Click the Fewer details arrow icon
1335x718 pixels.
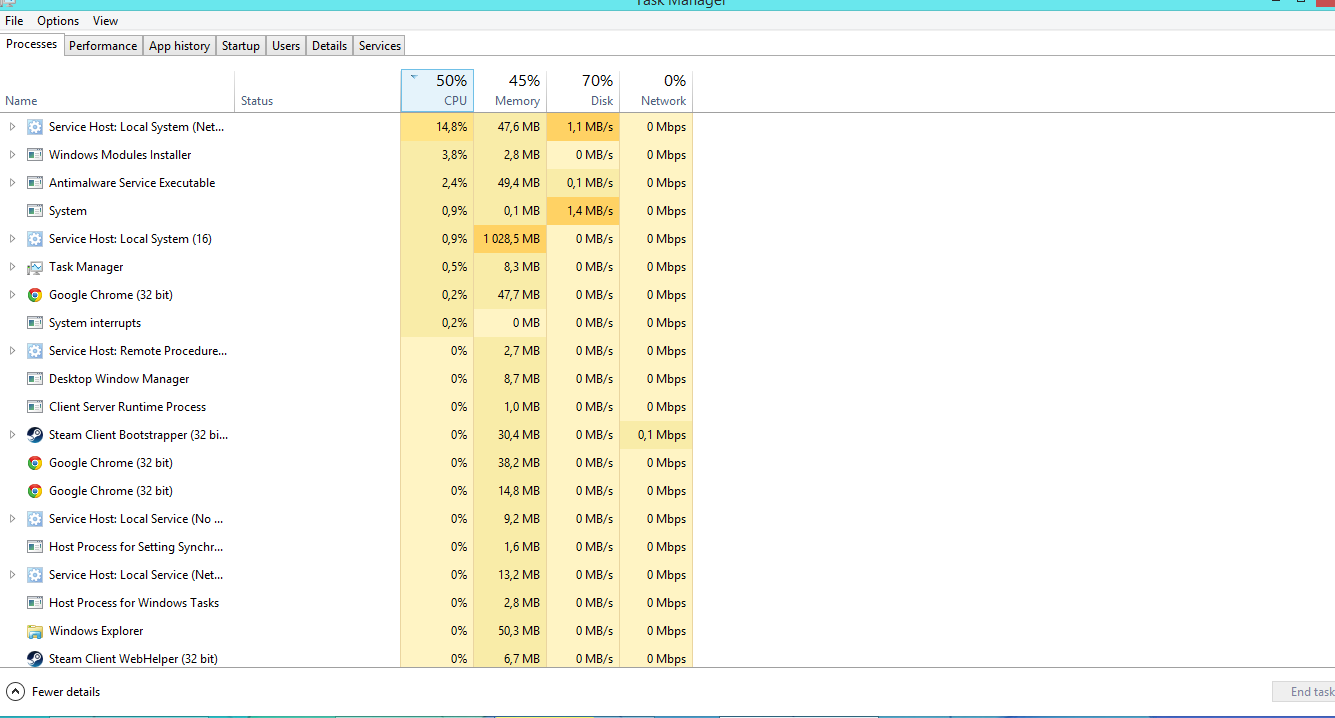pos(15,692)
